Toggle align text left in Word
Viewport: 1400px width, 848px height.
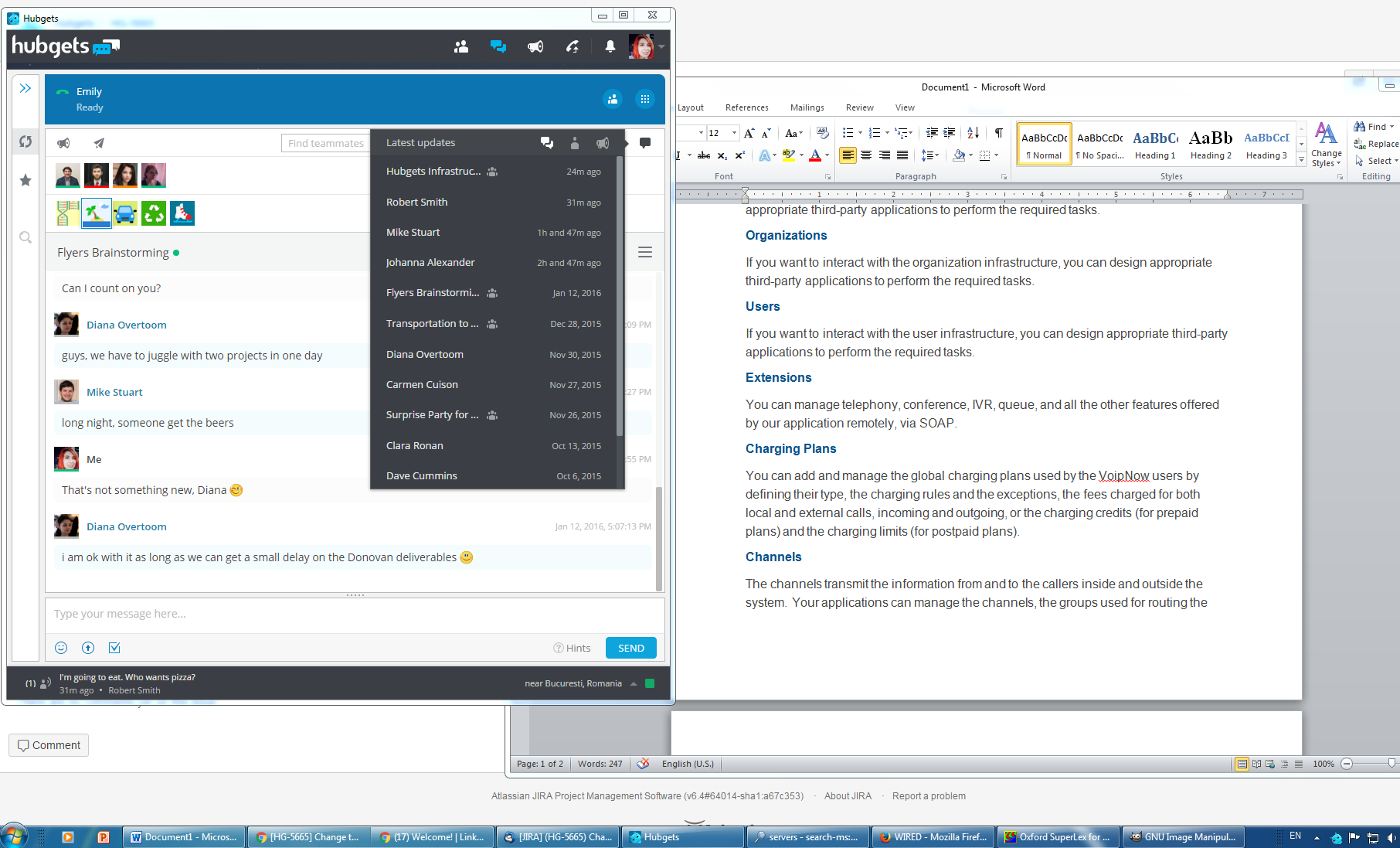848,155
